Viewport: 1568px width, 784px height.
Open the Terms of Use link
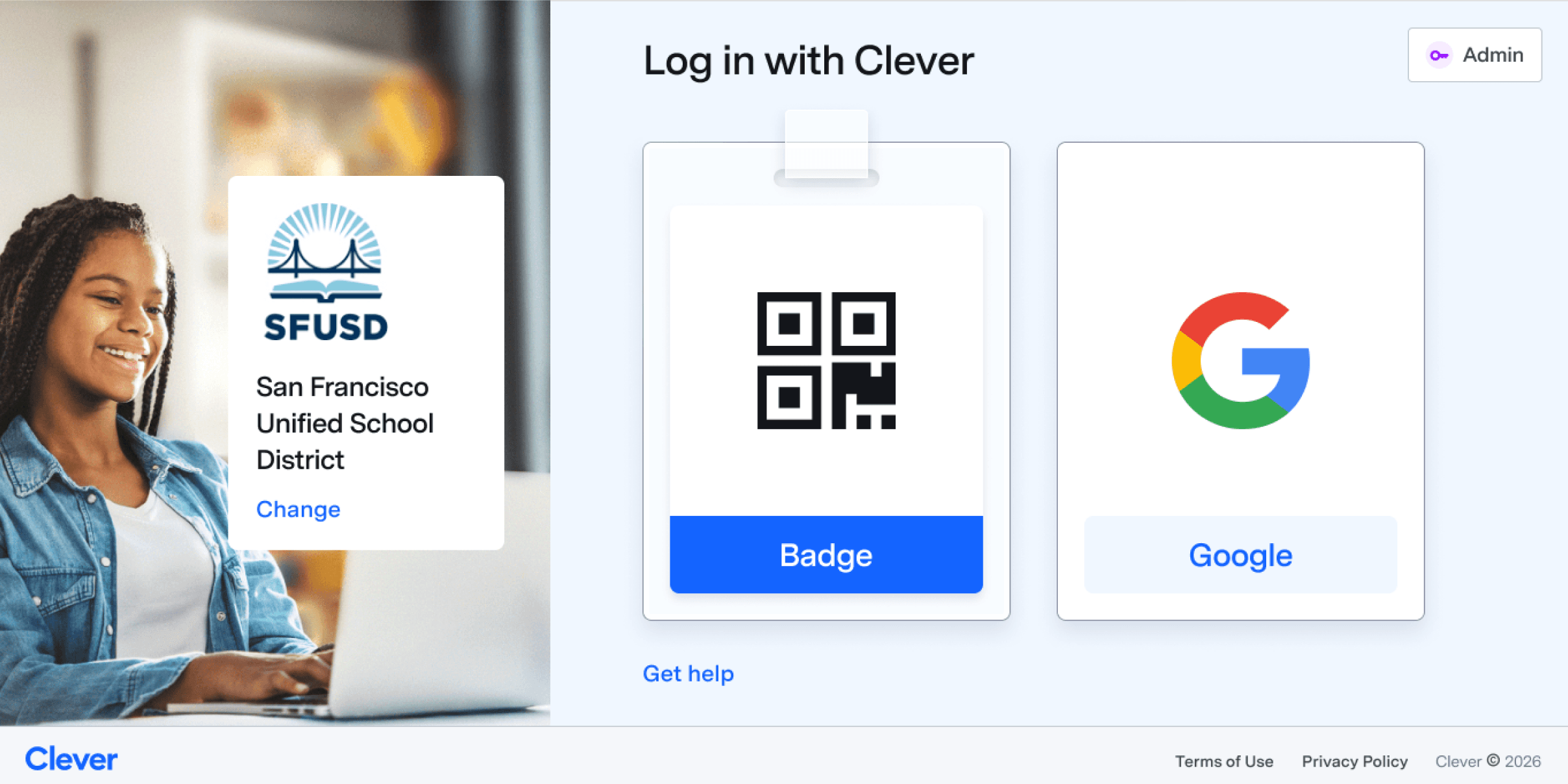click(1224, 761)
